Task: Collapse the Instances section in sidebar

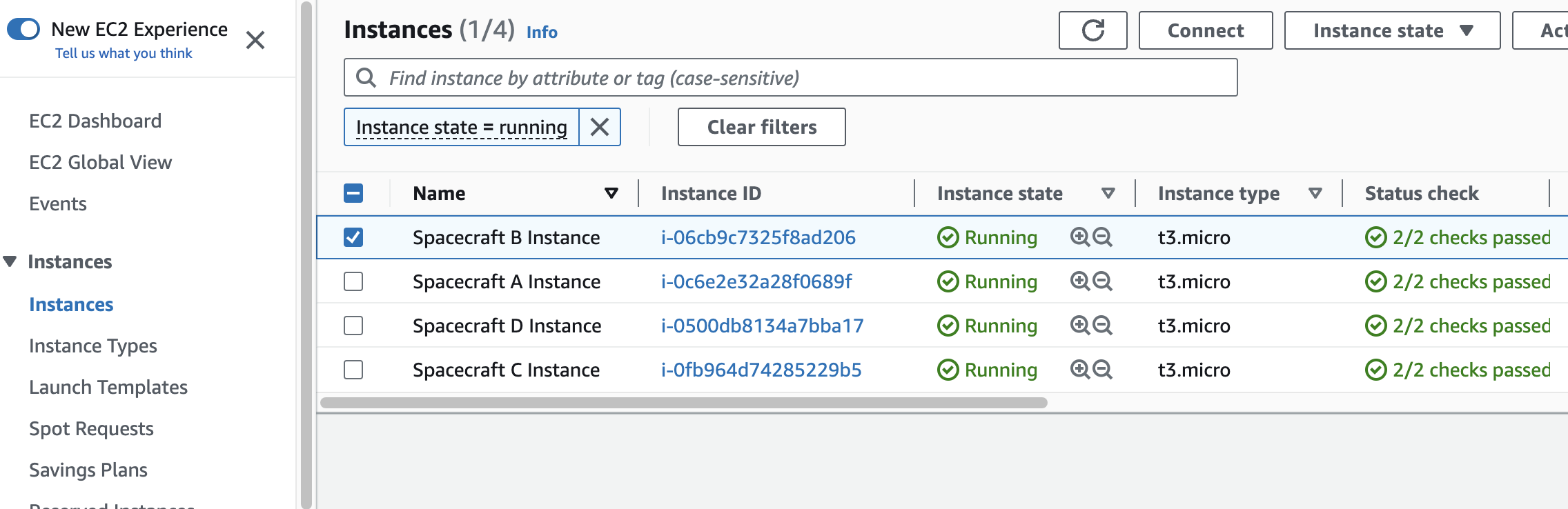Action: [10, 261]
